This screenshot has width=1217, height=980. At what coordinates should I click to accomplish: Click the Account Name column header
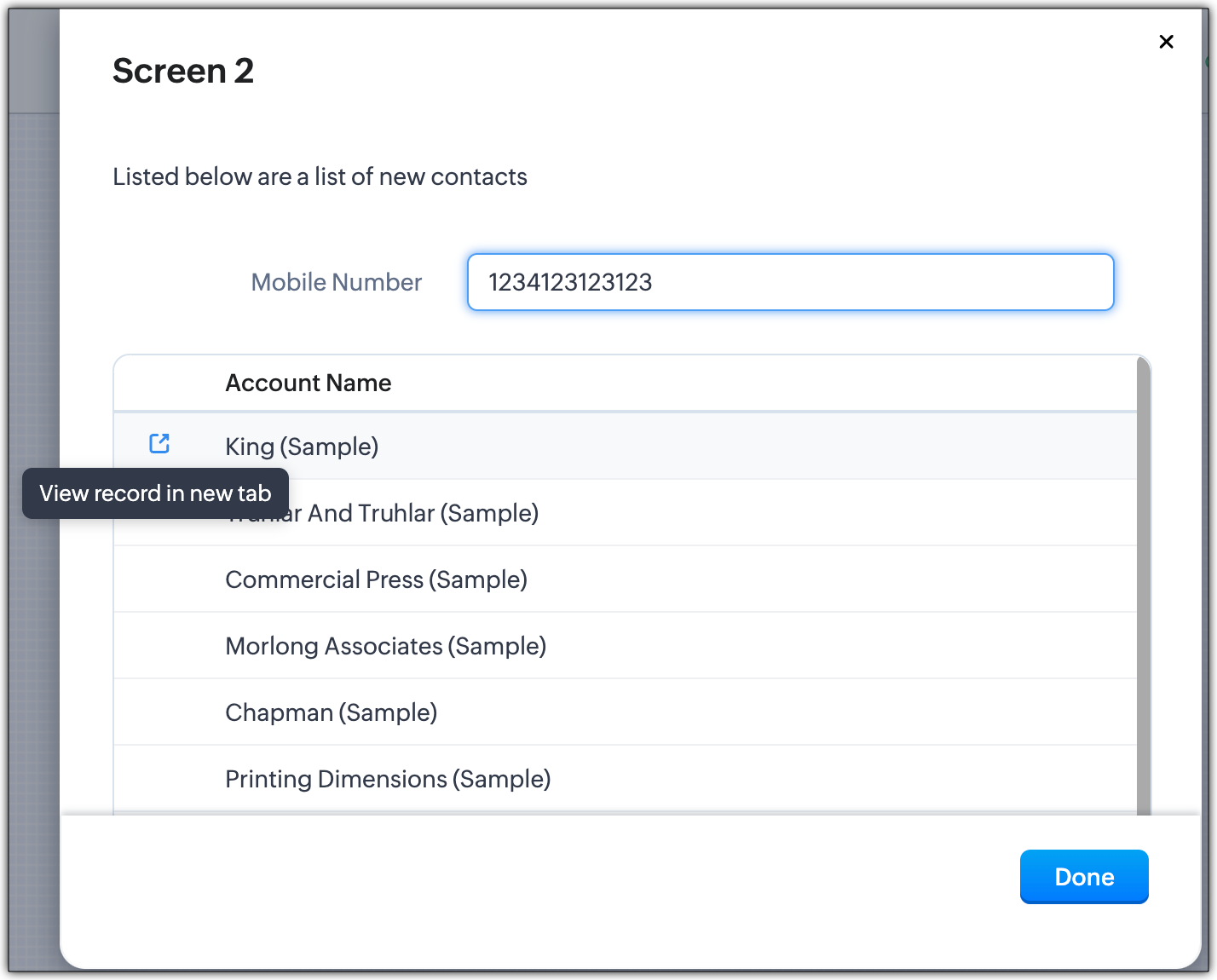click(308, 383)
